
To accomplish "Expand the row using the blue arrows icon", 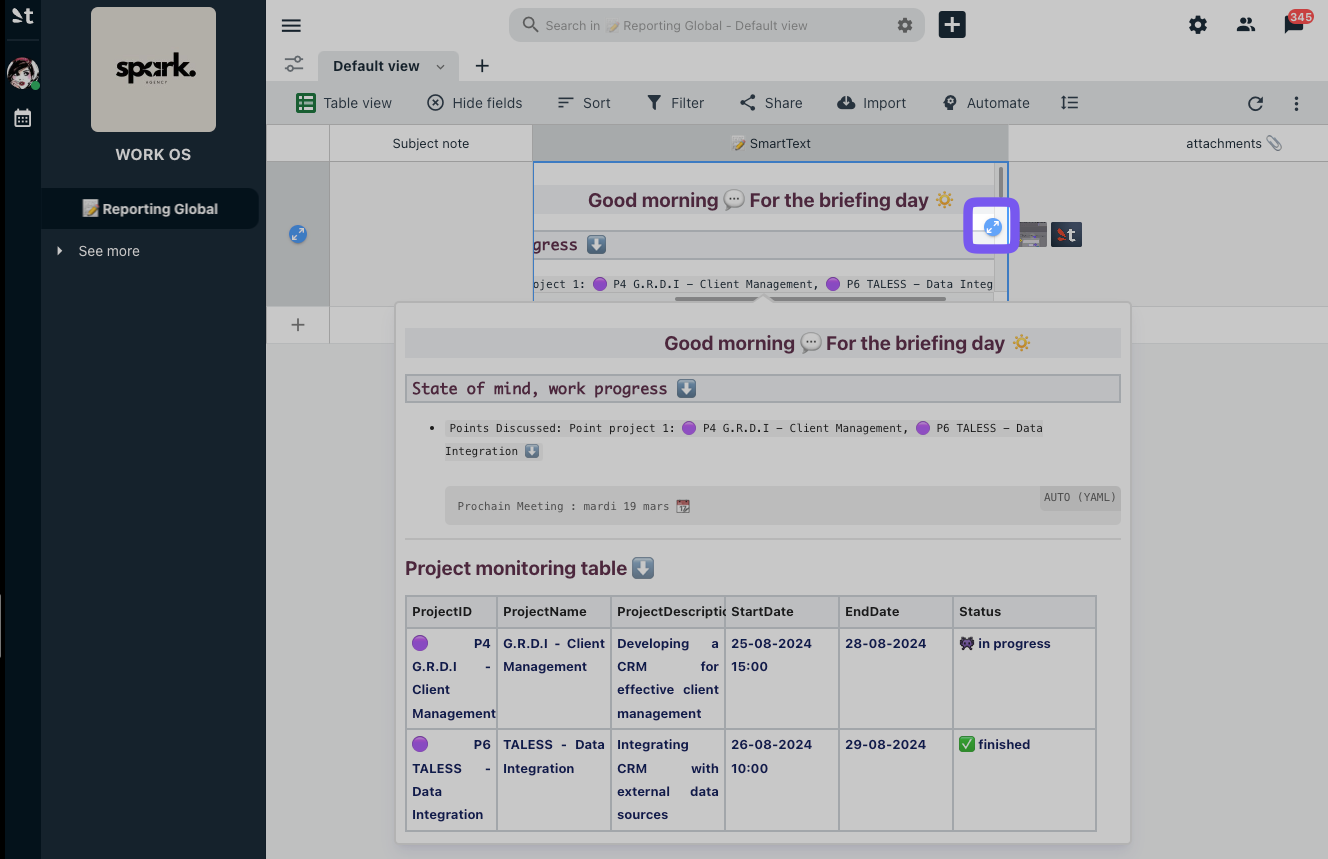I will click(x=297, y=234).
